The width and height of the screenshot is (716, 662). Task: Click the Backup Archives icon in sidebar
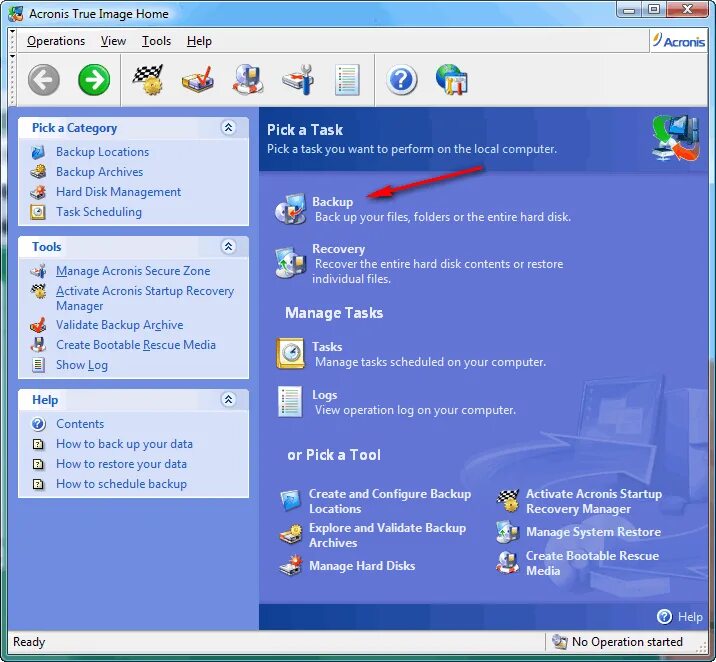[38, 172]
